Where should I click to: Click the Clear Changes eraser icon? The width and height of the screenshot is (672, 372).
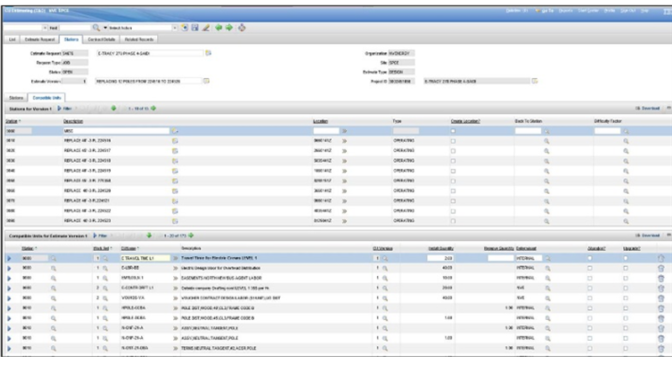(206, 27)
